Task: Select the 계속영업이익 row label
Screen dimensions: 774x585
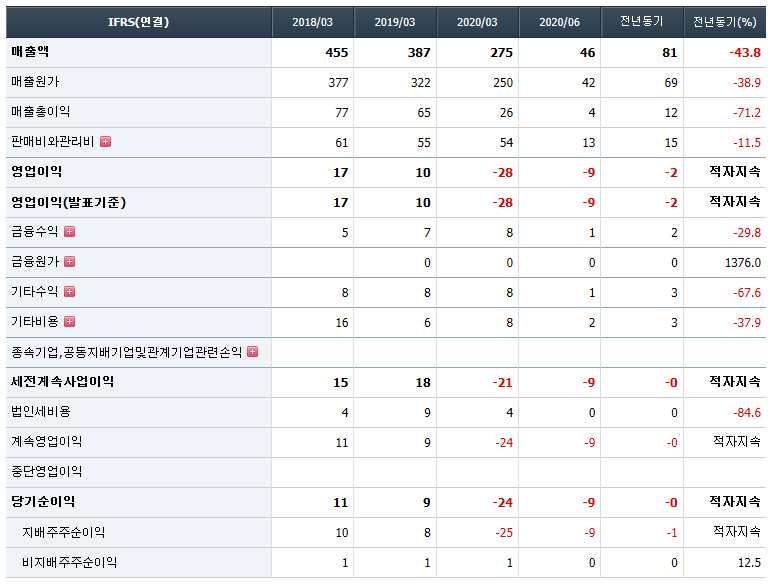Action: click(x=47, y=441)
